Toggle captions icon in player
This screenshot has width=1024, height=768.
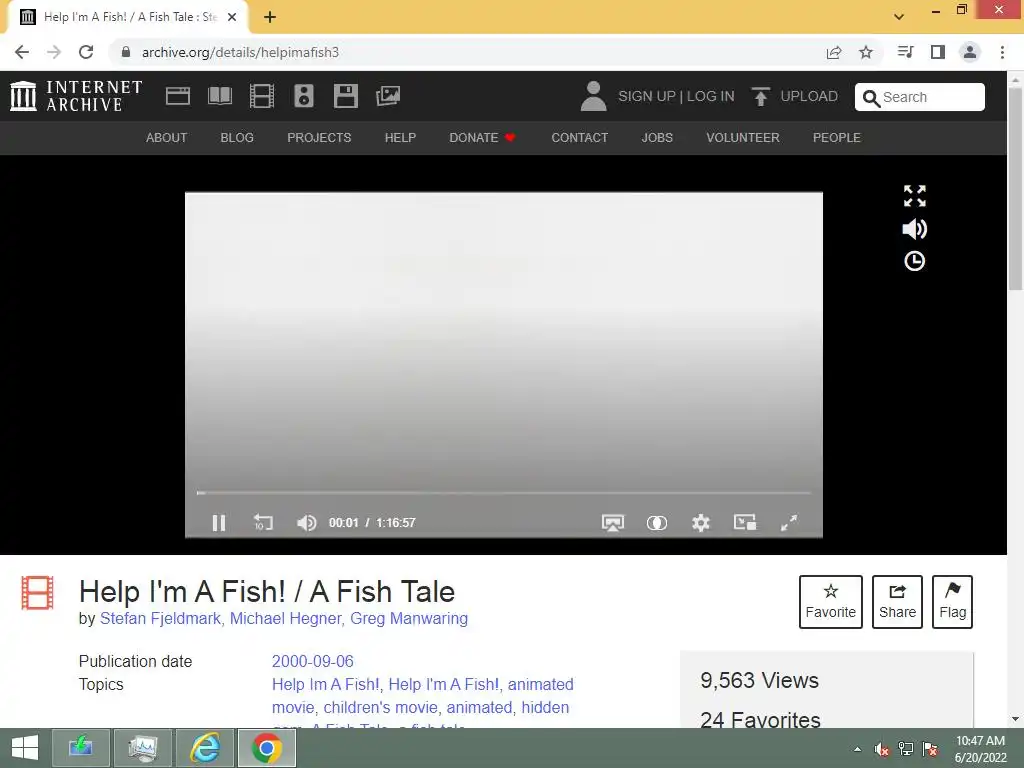(656, 523)
